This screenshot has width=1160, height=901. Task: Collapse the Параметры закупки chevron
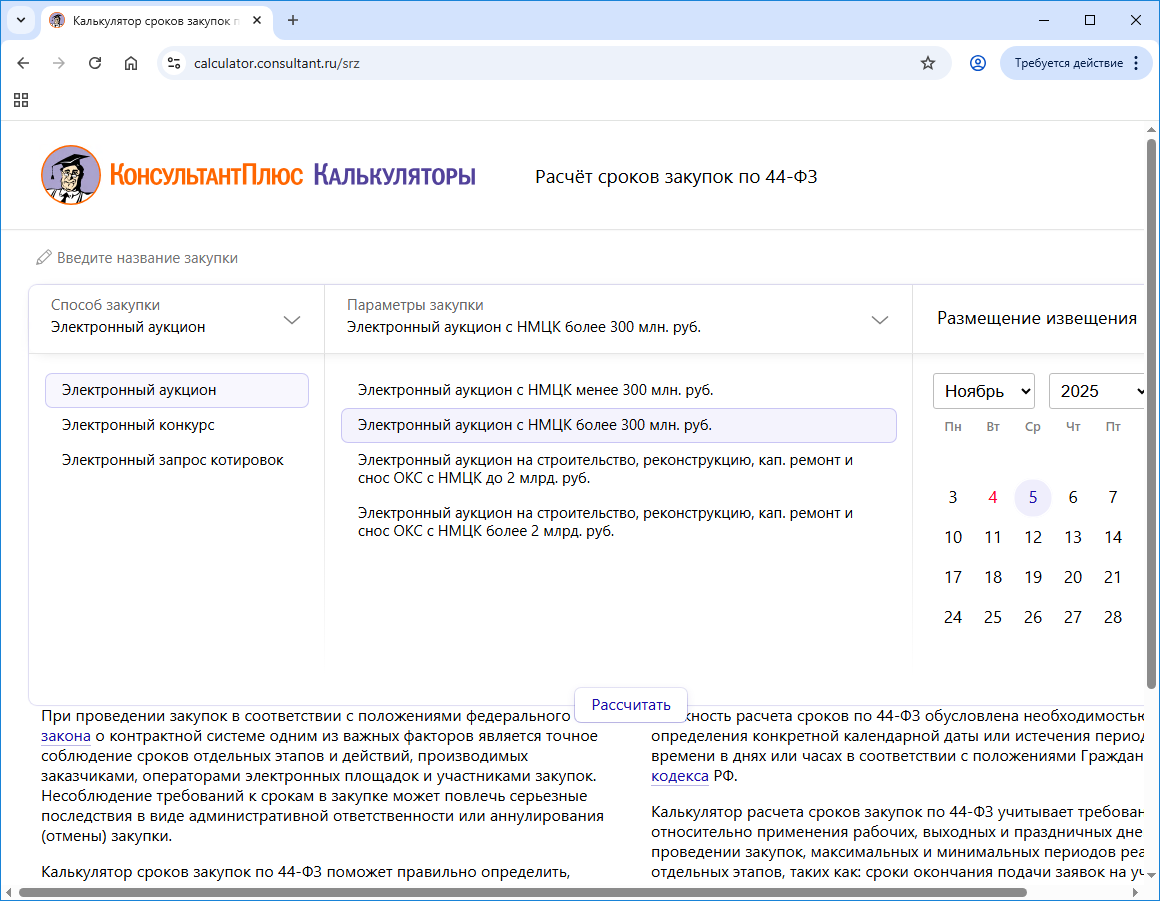[x=880, y=320]
